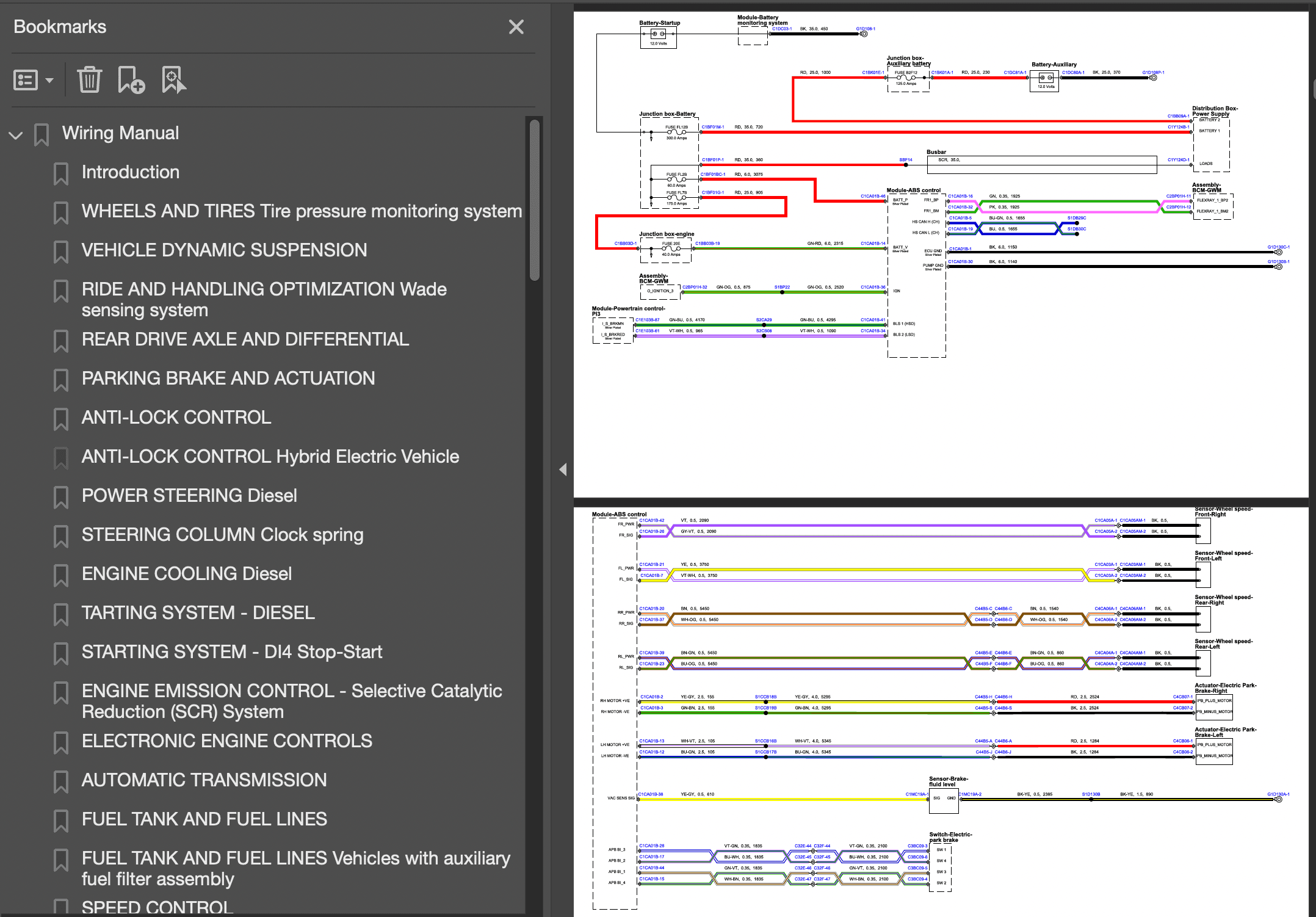Go to PARKING BRAKE AND ACTUATION bookmark
1316x917 pixels.
(228, 379)
